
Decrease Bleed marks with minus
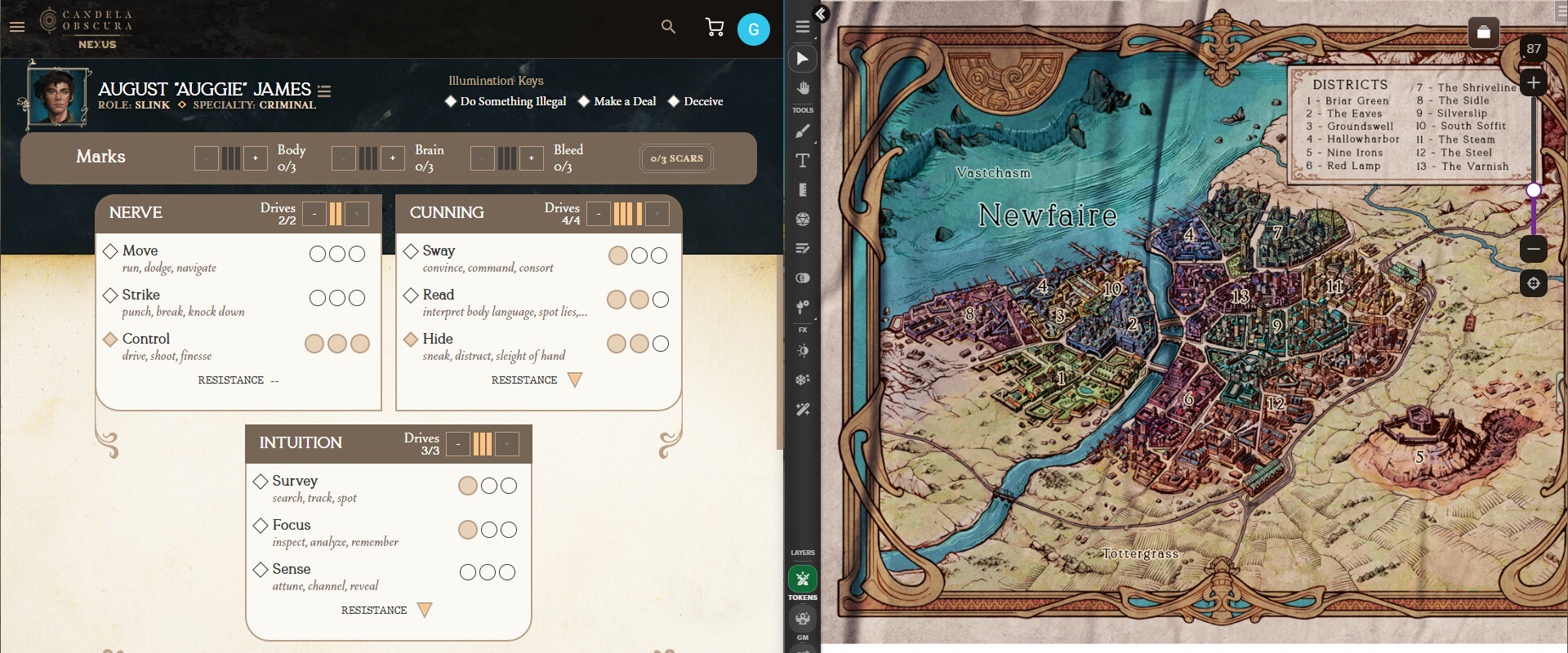(x=483, y=158)
